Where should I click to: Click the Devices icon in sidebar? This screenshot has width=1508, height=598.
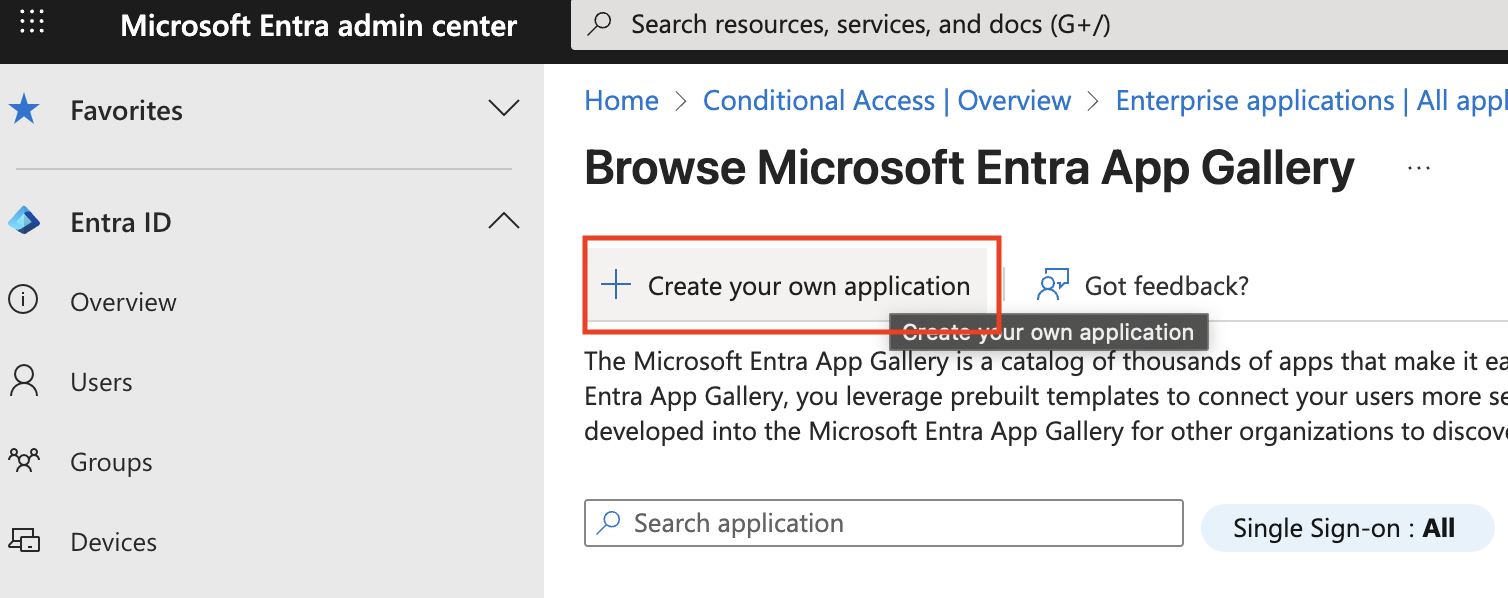[x=24, y=541]
